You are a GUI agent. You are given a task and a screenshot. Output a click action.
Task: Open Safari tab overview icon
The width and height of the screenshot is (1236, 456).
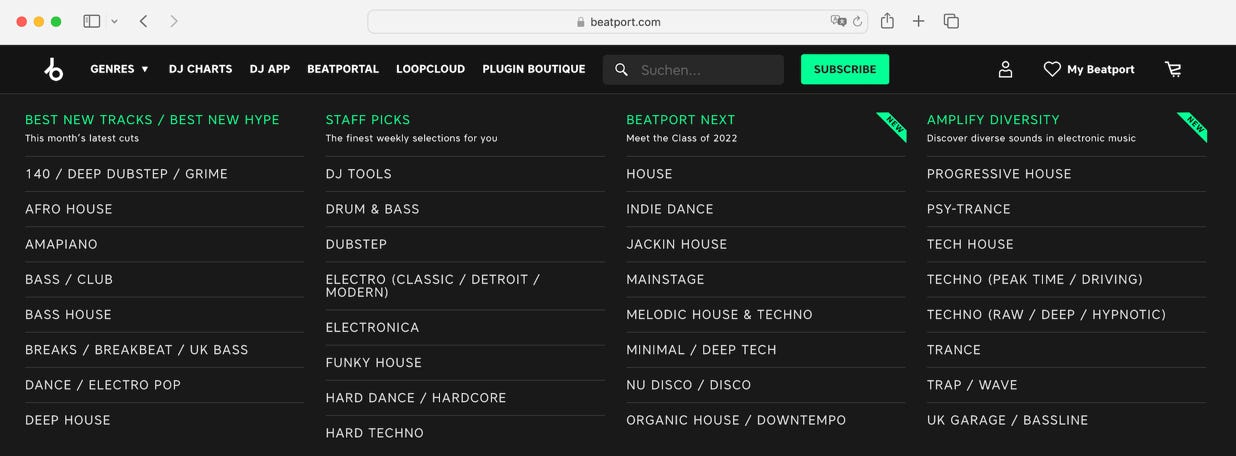(951, 21)
